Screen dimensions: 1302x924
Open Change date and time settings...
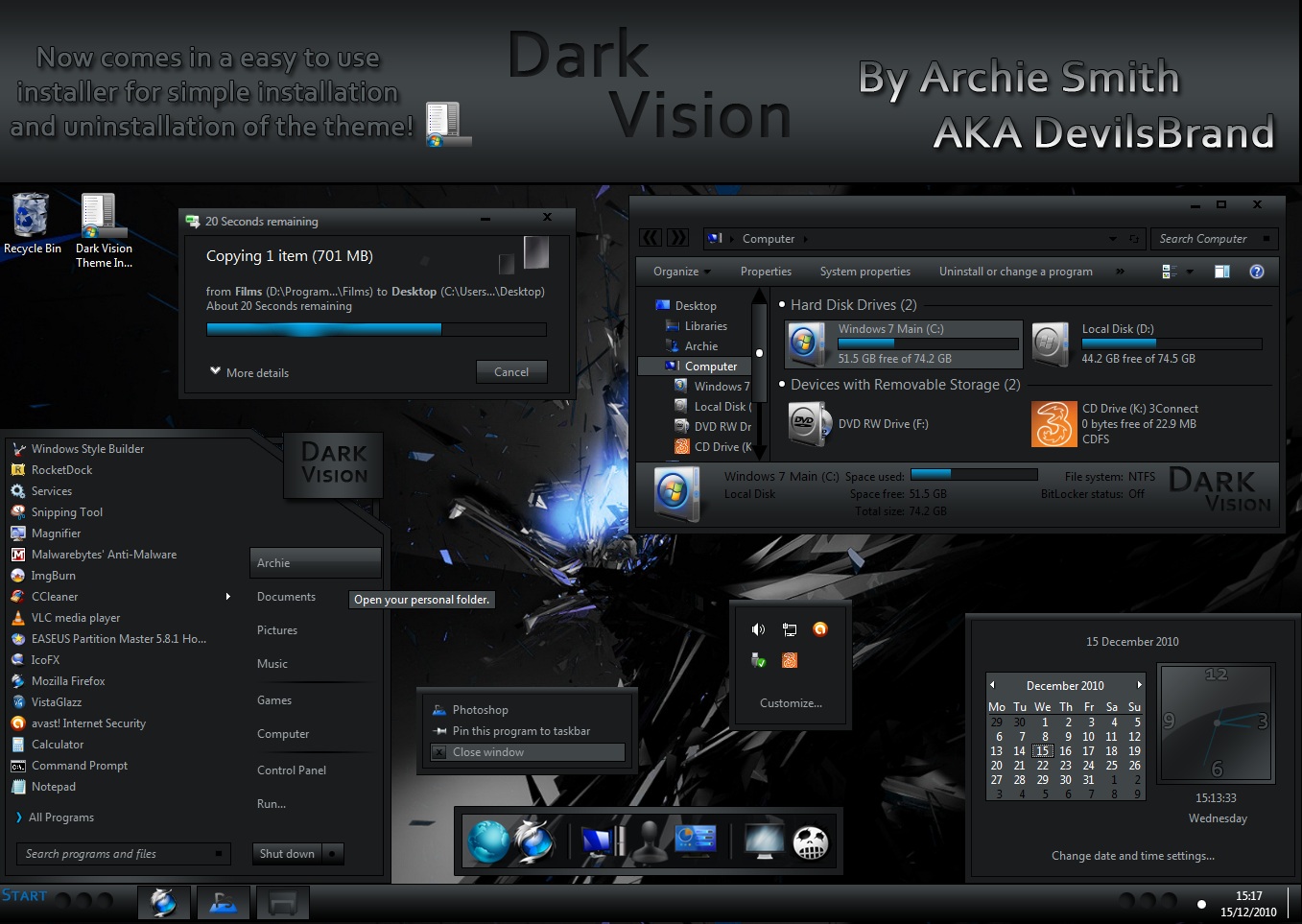(1133, 856)
